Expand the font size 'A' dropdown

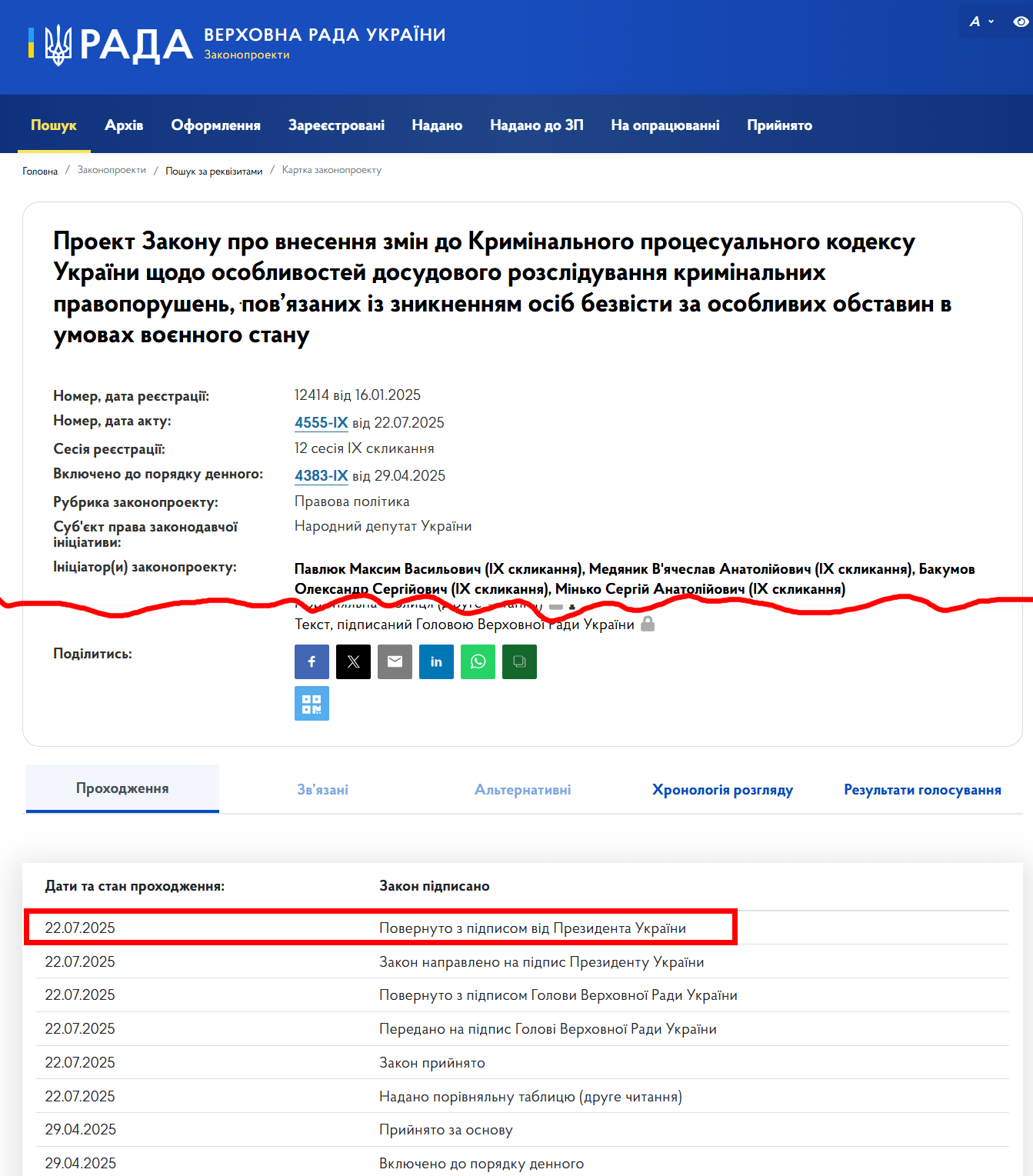981,22
